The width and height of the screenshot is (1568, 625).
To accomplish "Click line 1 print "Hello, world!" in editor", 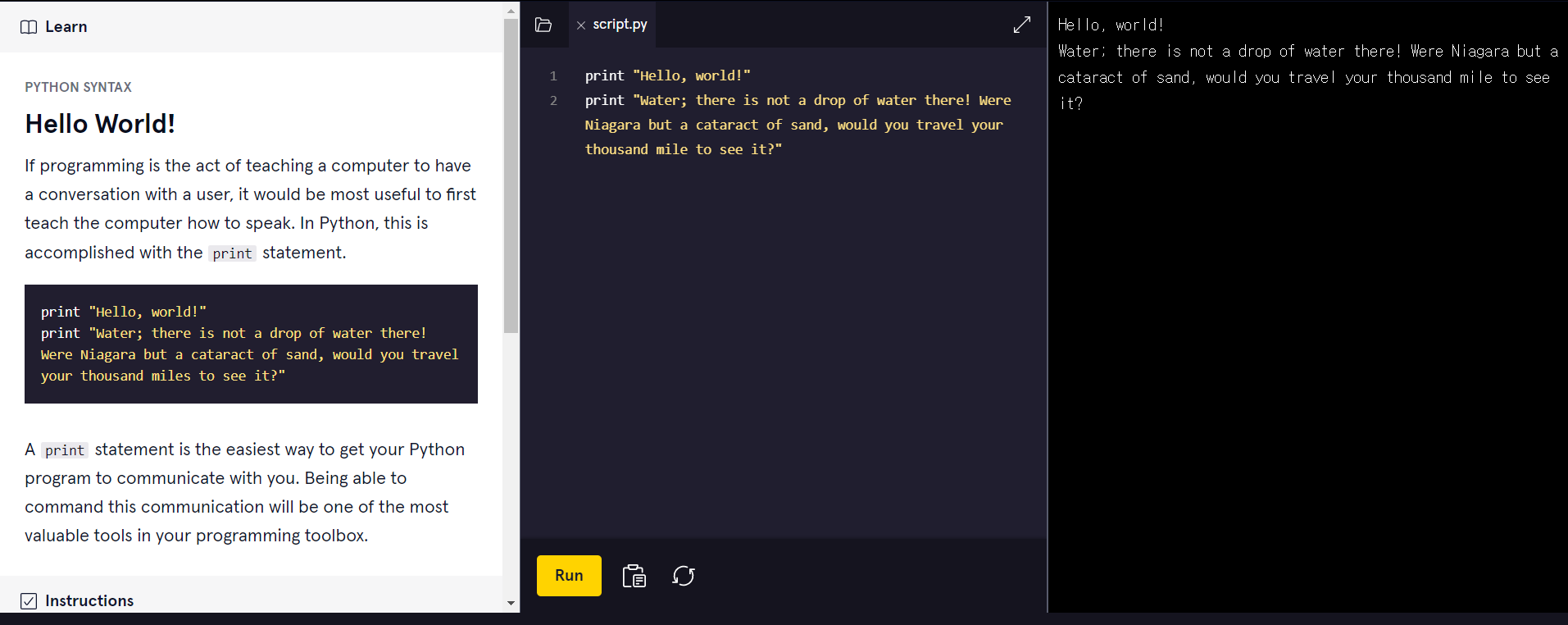I will pos(667,75).
